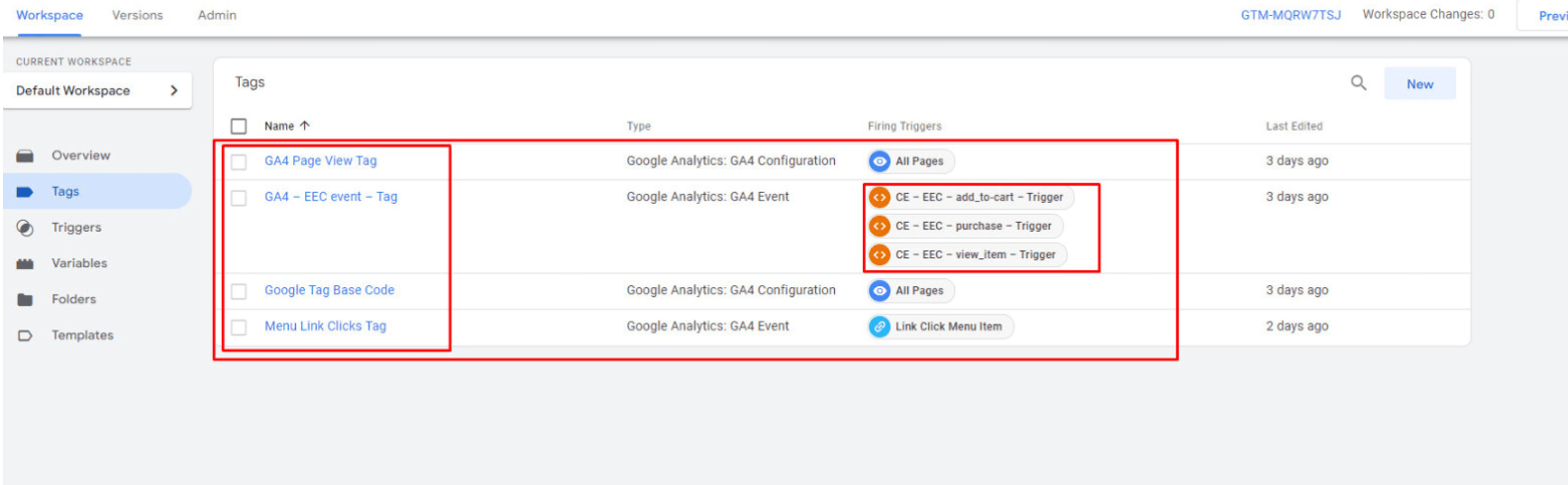Open the Admin tab
The image size is (1568, 485).
point(217,15)
